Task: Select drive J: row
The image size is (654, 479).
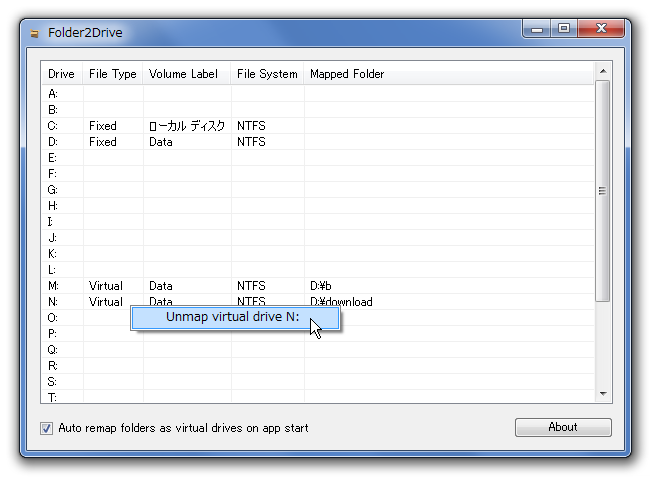Action: [318, 238]
